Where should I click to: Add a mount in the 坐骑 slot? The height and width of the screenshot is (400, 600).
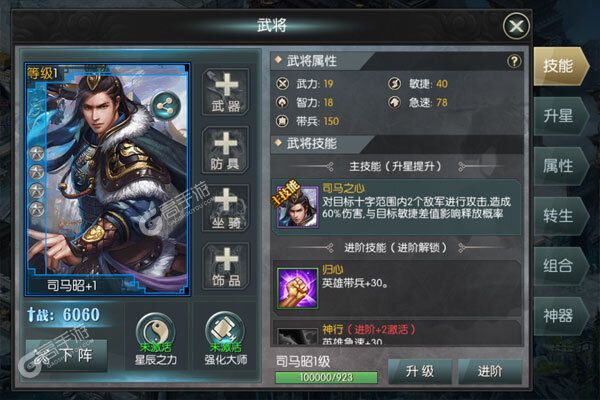(226, 208)
